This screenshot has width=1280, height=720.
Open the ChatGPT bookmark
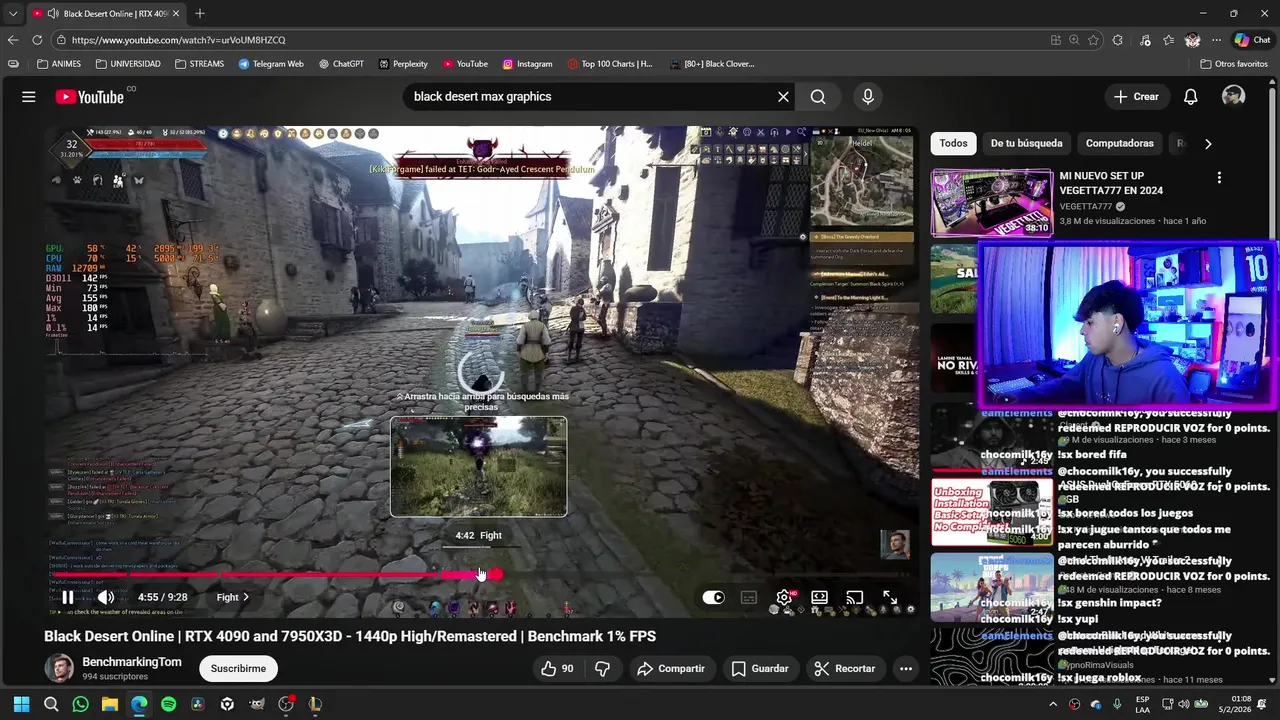(341, 64)
